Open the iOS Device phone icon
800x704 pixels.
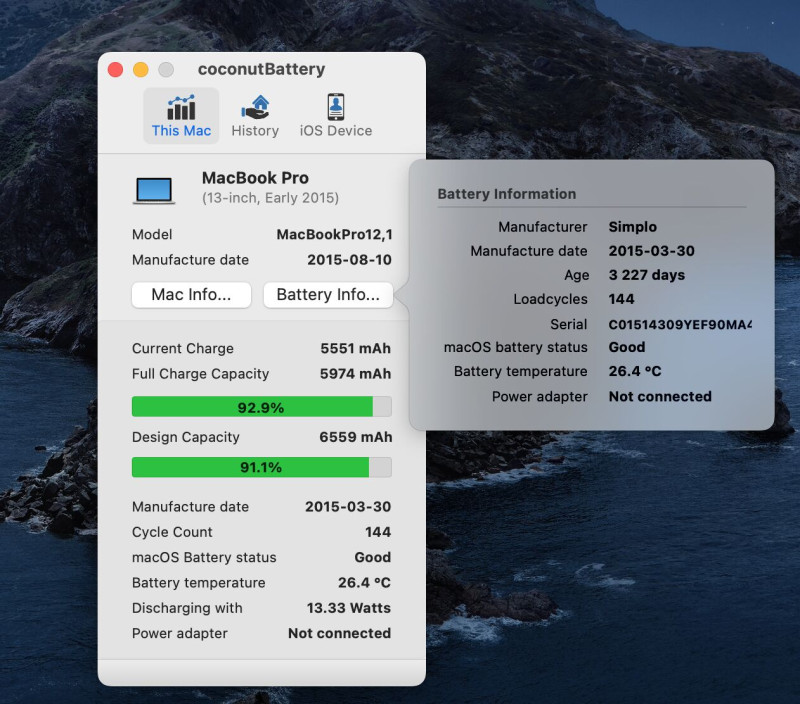[x=336, y=107]
